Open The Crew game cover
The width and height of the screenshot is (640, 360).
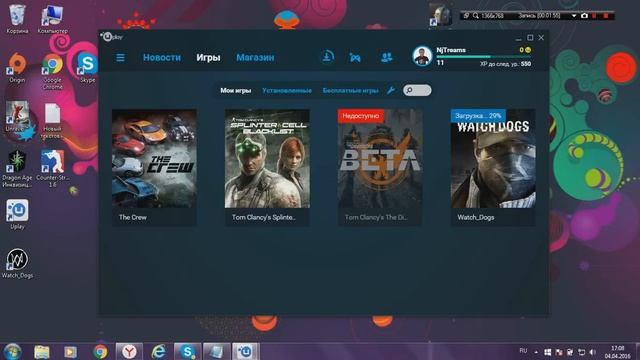(x=154, y=159)
